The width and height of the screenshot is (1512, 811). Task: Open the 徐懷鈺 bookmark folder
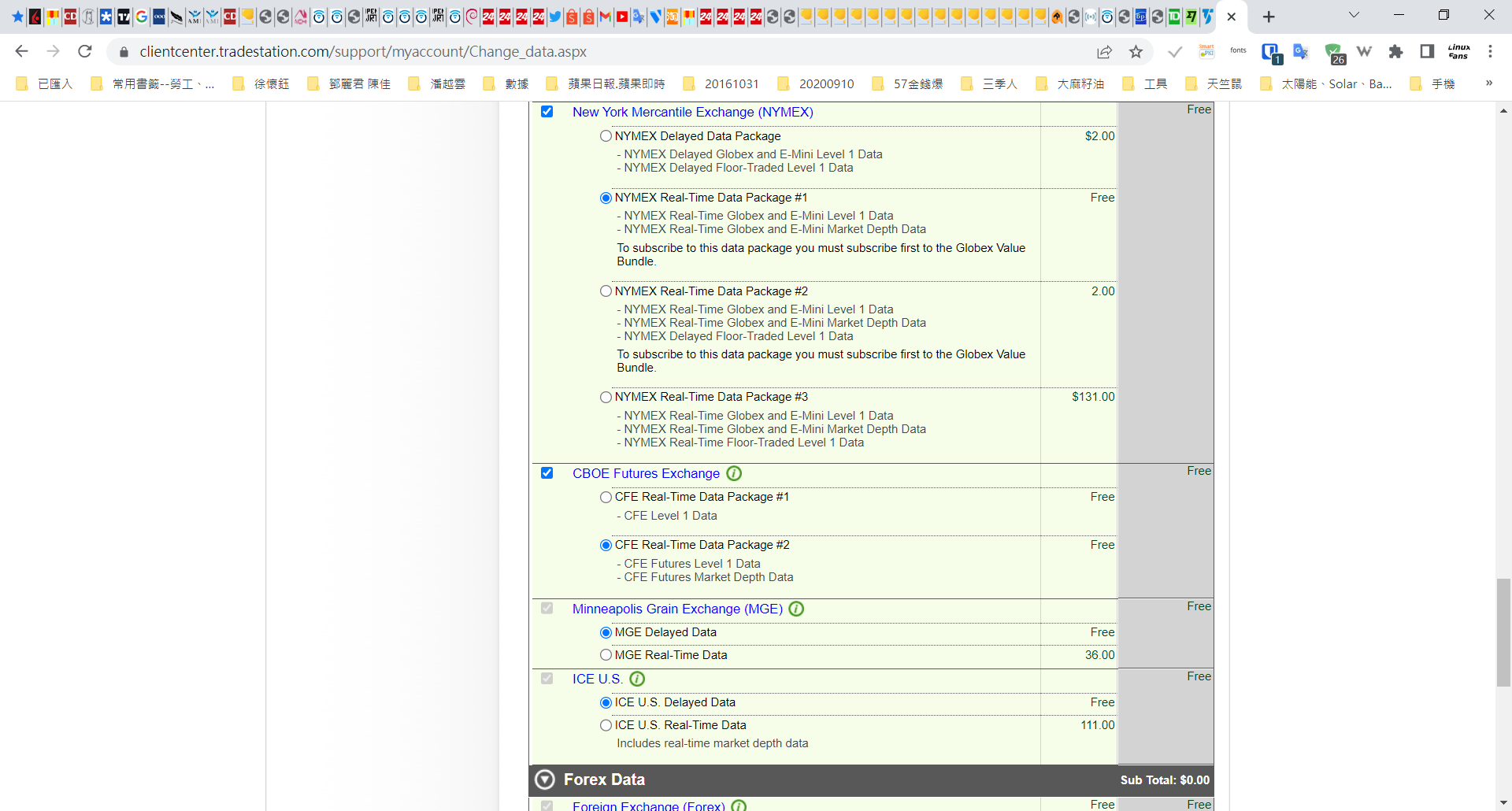pos(261,83)
